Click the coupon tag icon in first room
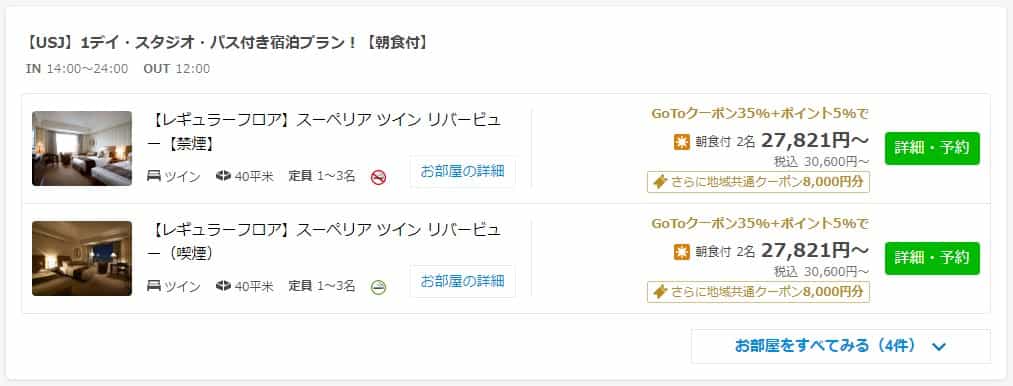The width and height of the screenshot is (1013, 386). pyautogui.click(x=660, y=182)
